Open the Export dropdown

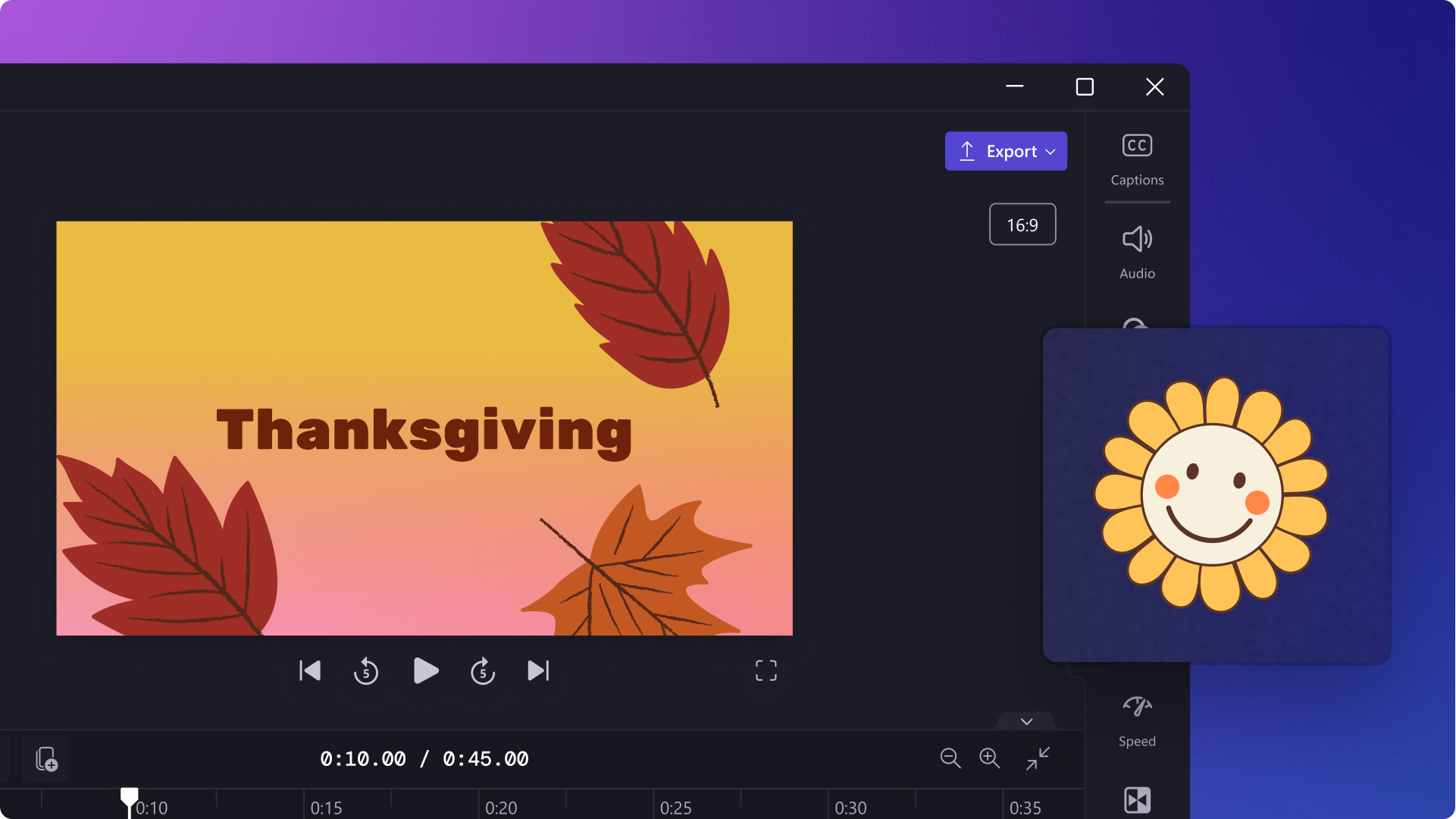tap(1006, 151)
